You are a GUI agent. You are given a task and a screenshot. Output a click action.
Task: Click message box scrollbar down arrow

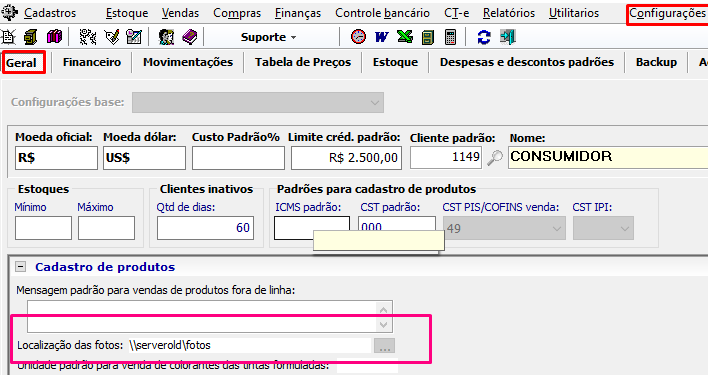click(383, 324)
